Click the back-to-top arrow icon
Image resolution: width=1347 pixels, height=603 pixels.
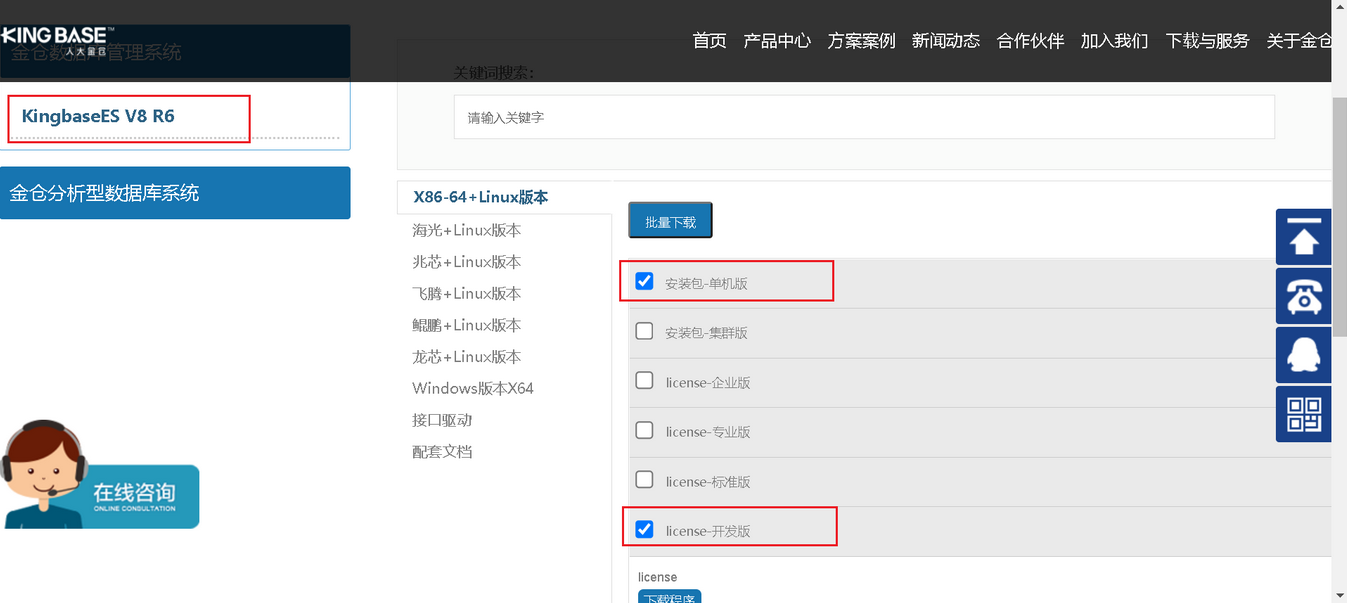coord(1303,237)
